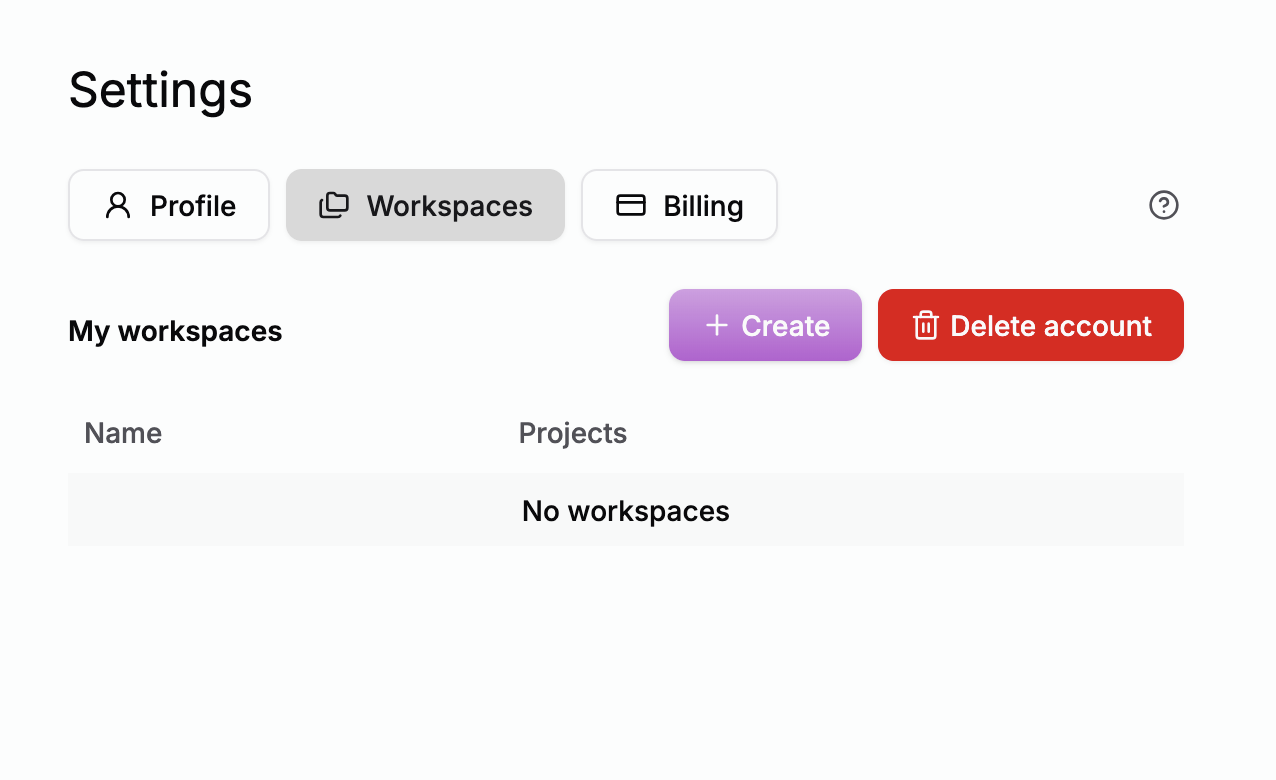Create a new workspace
This screenshot has width=1276, height=780.
click(765, 325)
